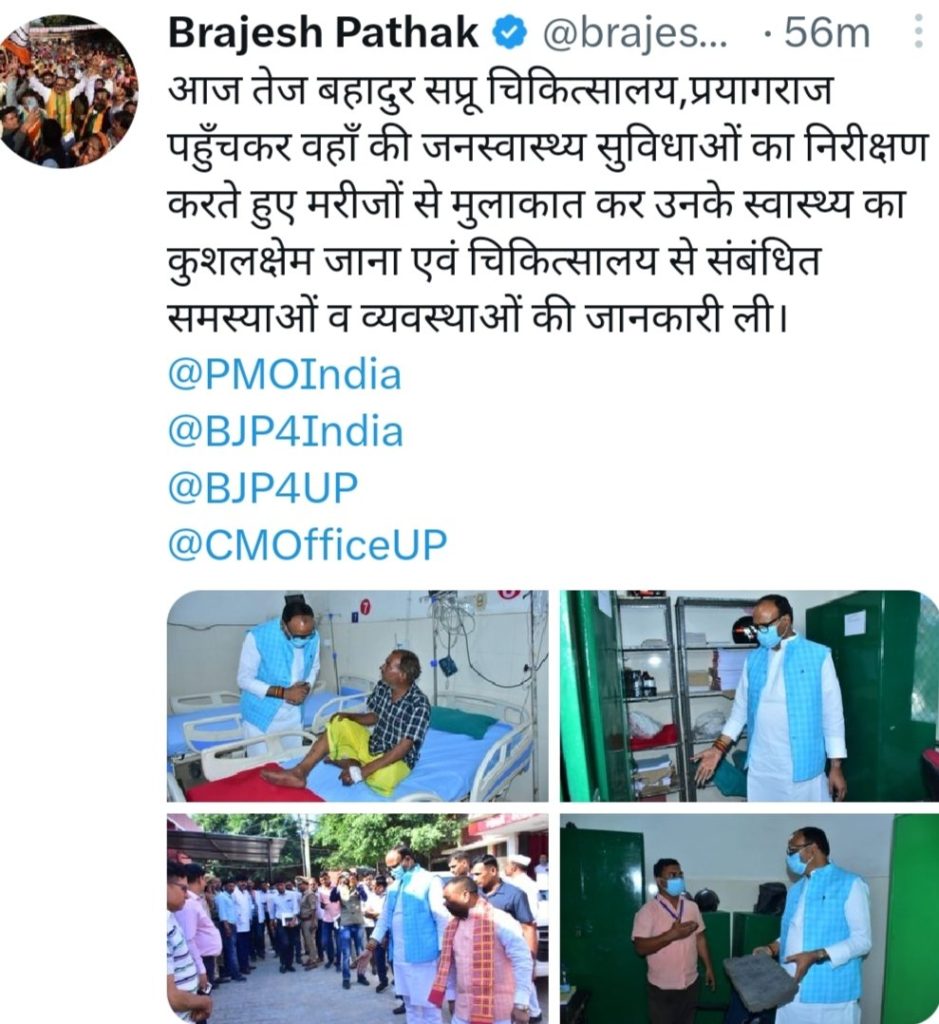Tap the Hindi tweet text body
939x1024 pixels.
(547, 204)
